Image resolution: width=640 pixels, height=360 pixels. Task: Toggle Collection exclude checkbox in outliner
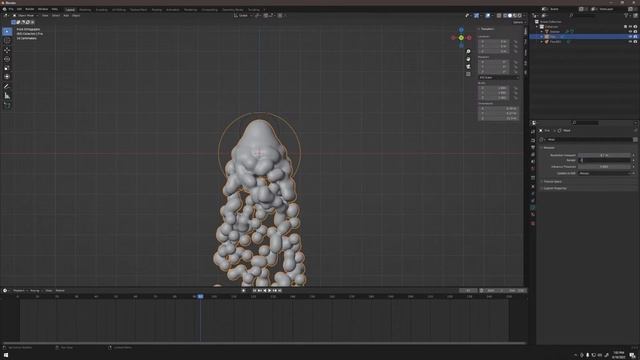tap(625, 27)
